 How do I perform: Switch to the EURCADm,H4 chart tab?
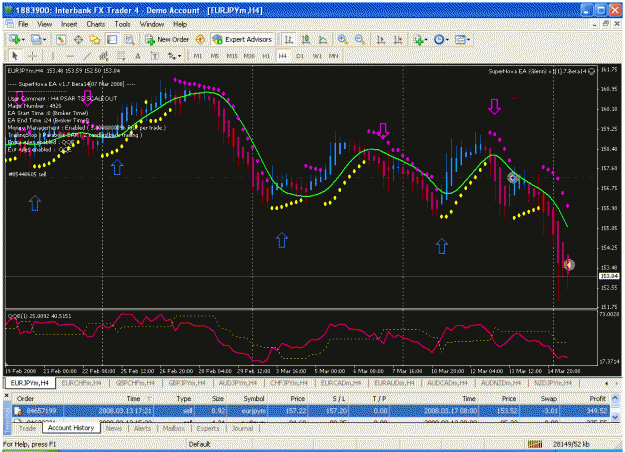pyautogui.click(x=341, y=383)
